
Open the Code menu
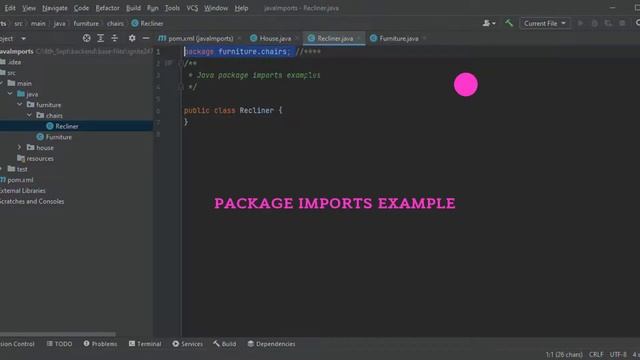(x=81, y=8)
